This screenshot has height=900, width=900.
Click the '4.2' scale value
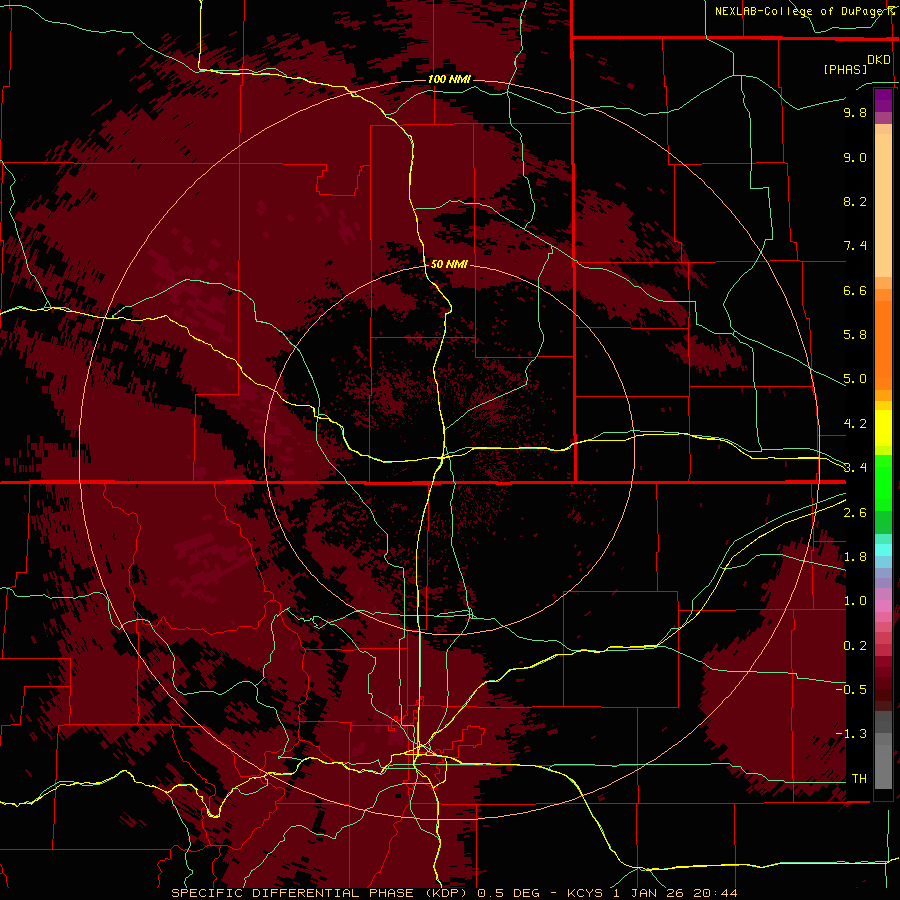(x=855, y=424)
